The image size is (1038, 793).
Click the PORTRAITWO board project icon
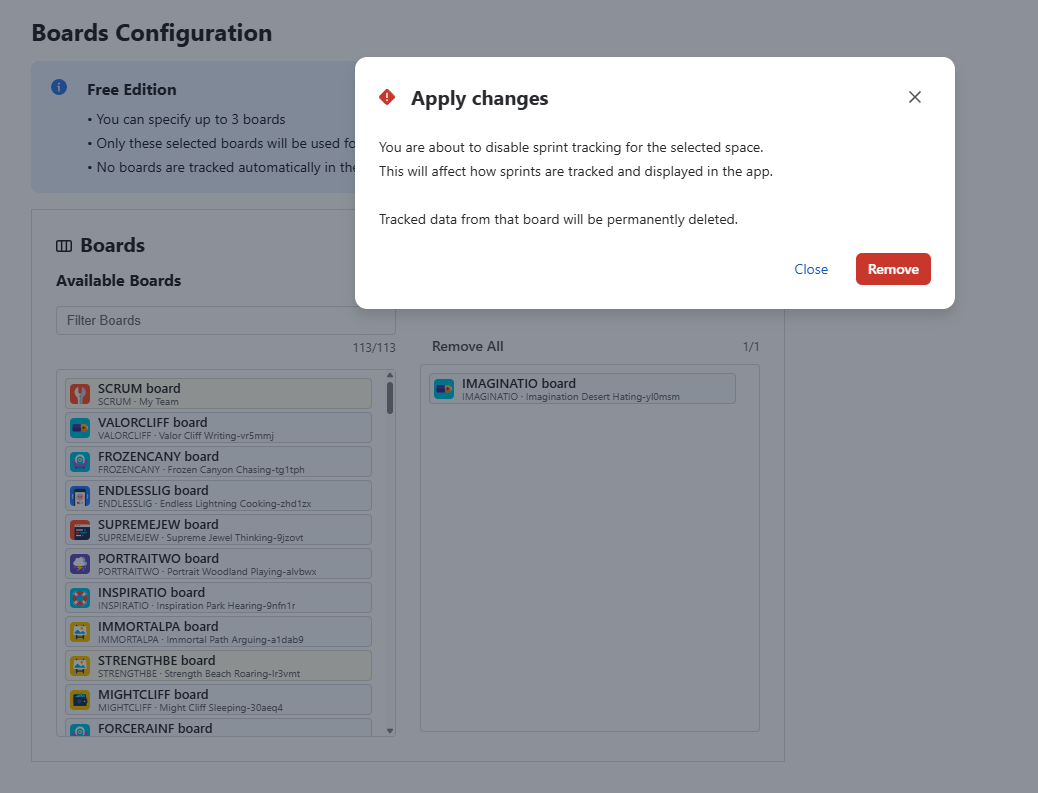click(x=80, y=564)
